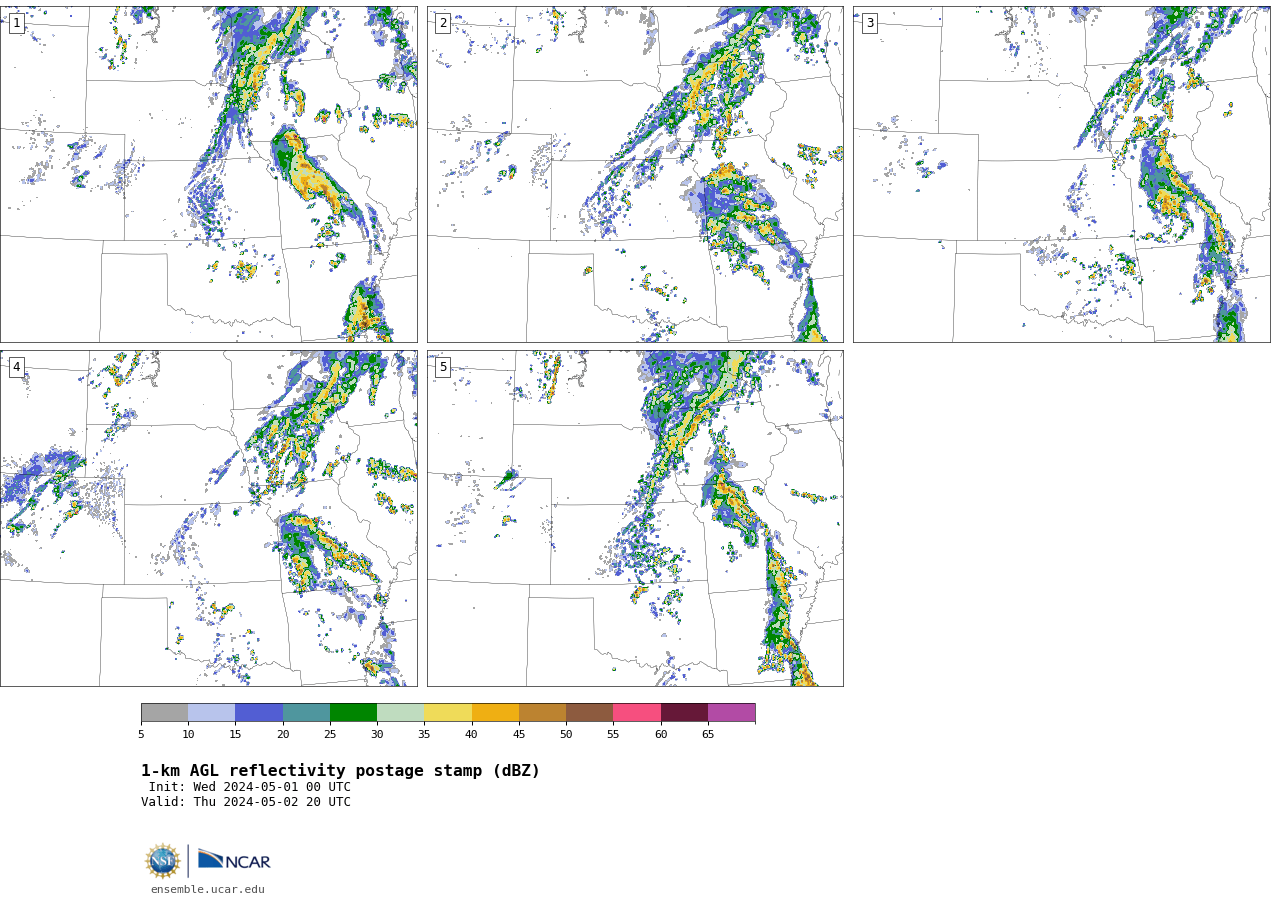Open ensemble member 5 reflectivity map

click(x=635, y=518)
